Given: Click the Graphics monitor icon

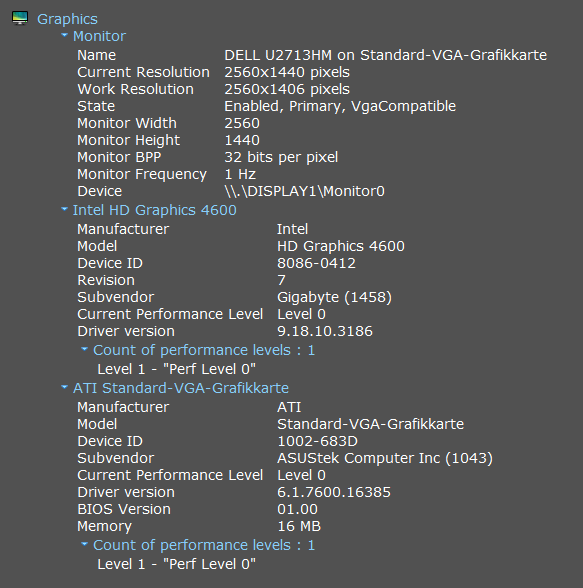Looking at the screenshot, I should [x=20, y=18].
